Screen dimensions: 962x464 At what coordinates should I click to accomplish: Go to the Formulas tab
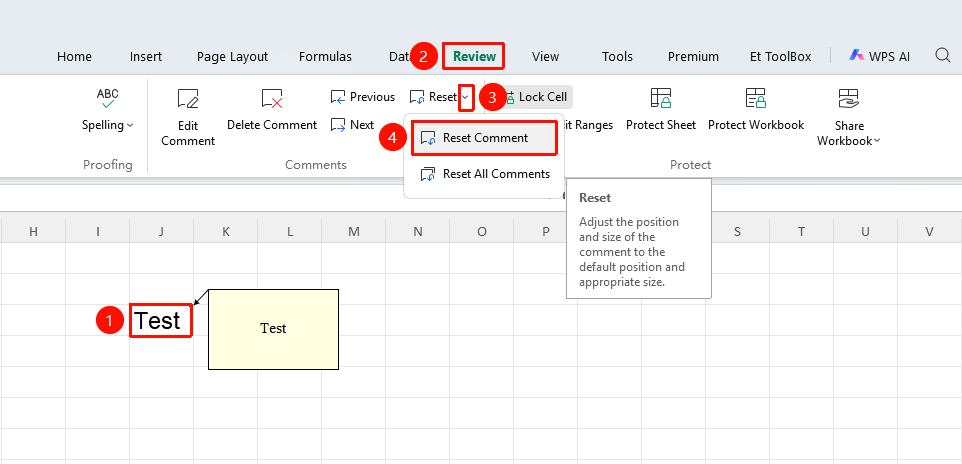pyautogui.click(x=325, y=56)
